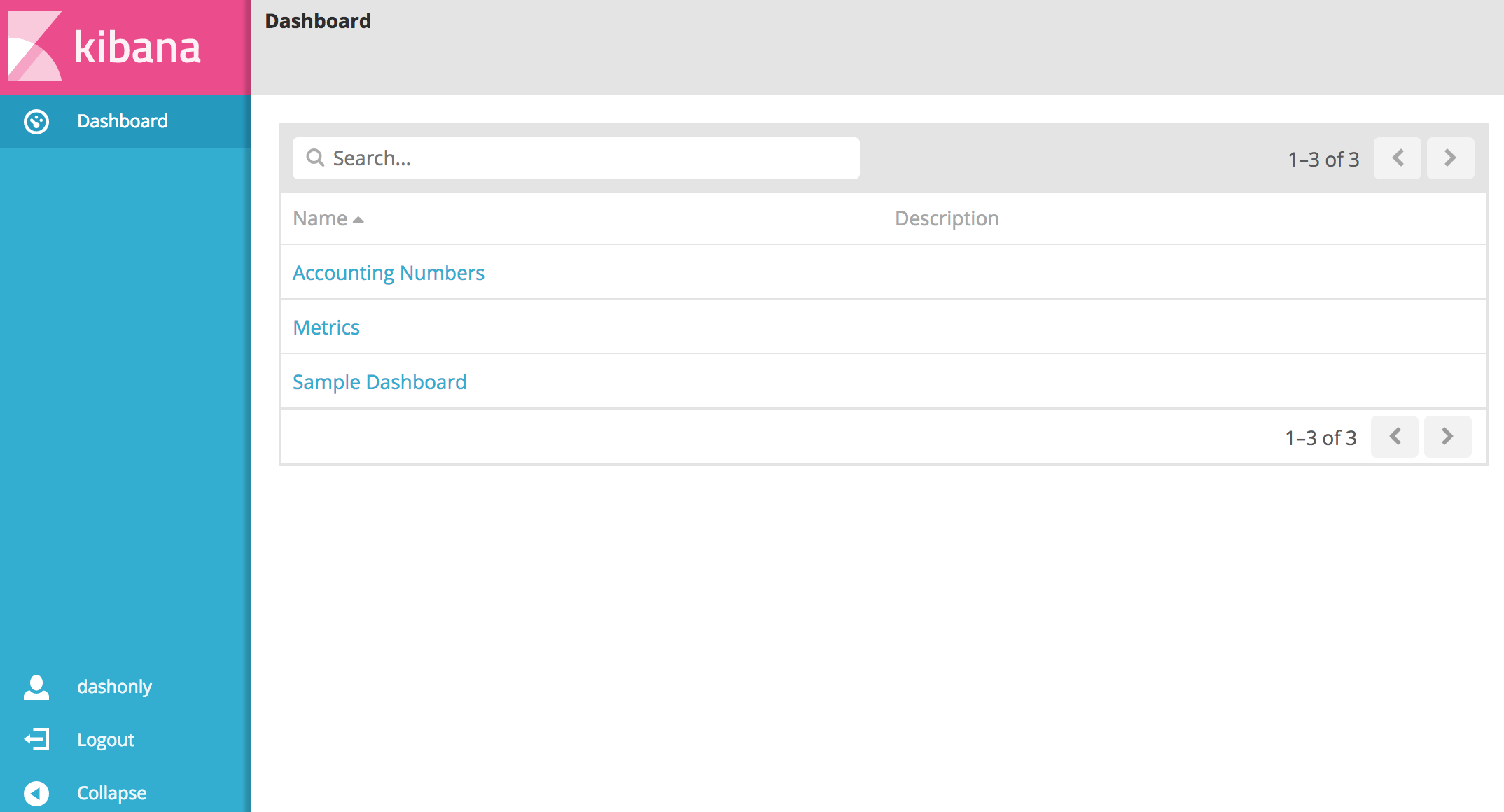The image size is (1504, 812).
Task: Click the top-left back pagination chevron
Action: coord(1397,158)
